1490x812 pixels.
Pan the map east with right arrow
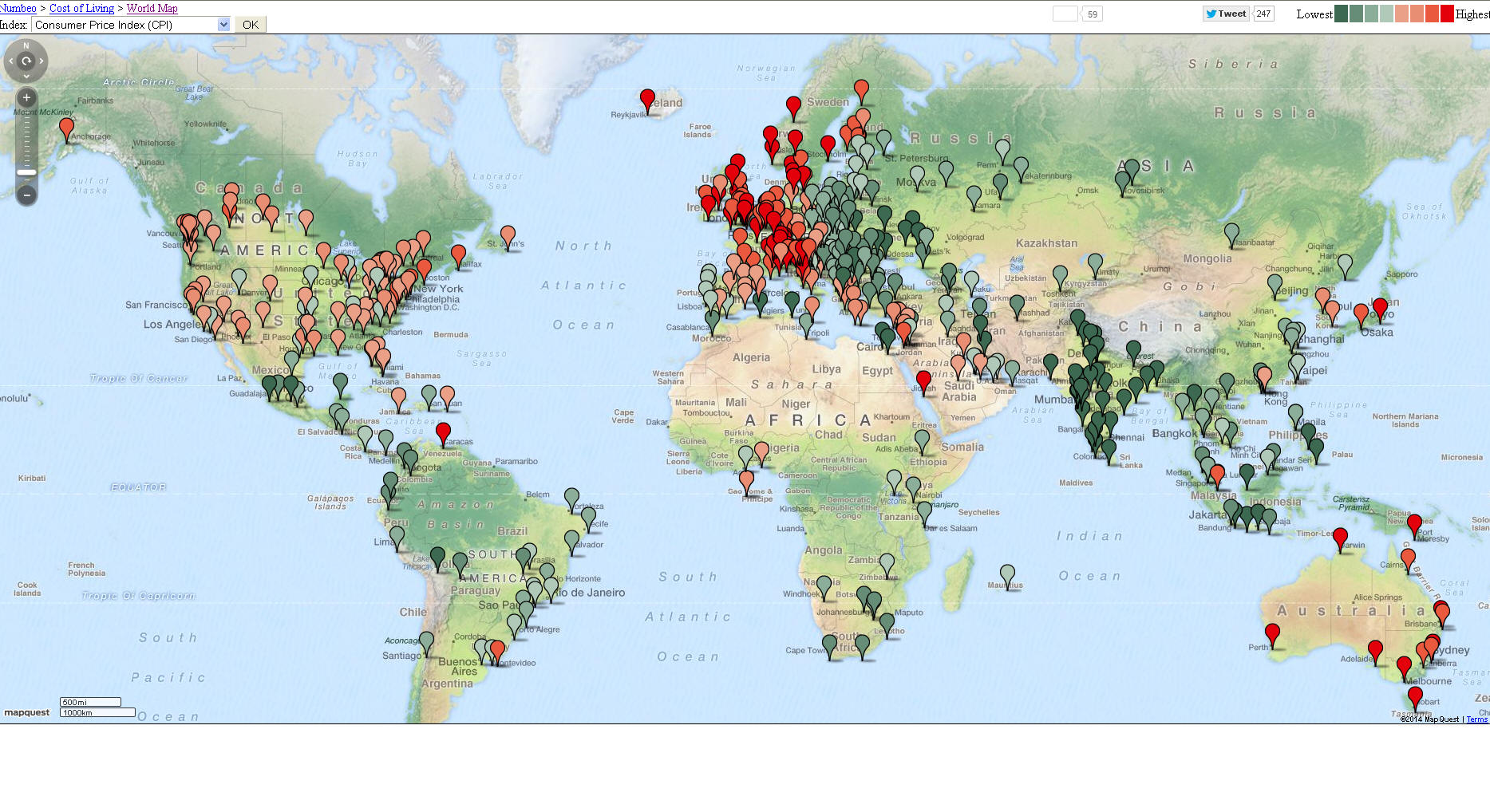coord(41,61)
